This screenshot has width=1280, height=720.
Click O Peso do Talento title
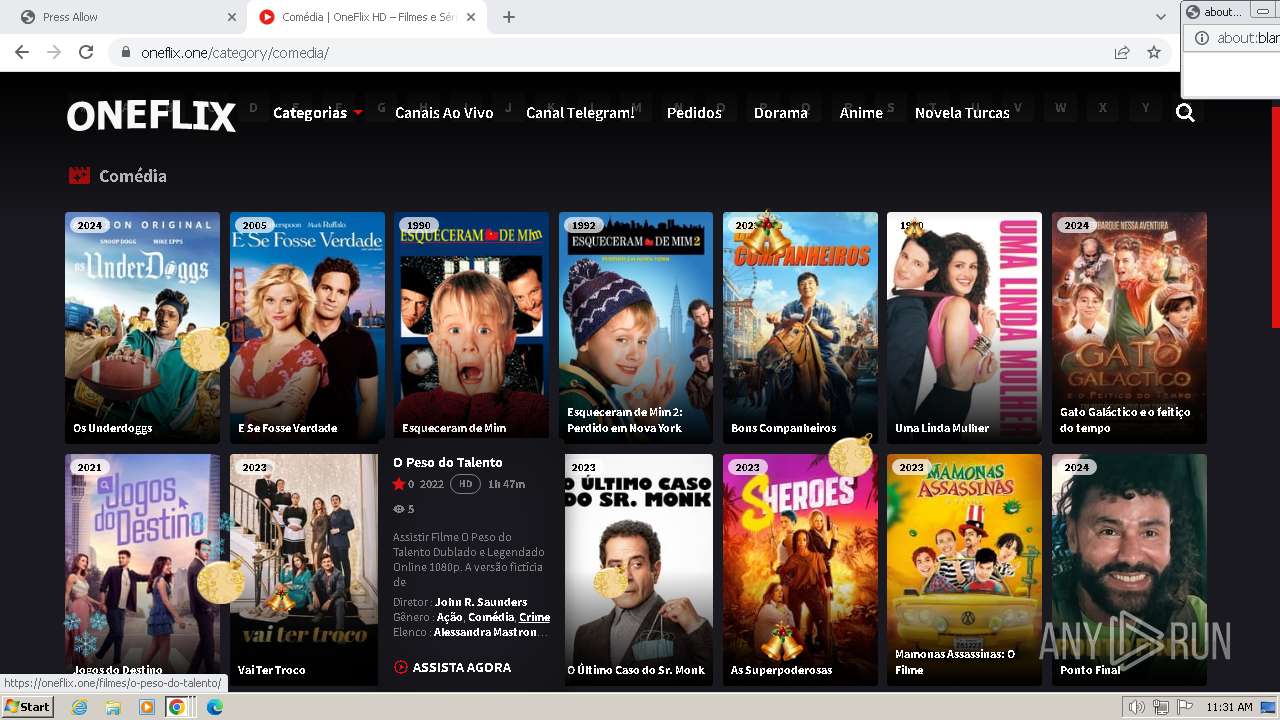(x=448, y=462)
